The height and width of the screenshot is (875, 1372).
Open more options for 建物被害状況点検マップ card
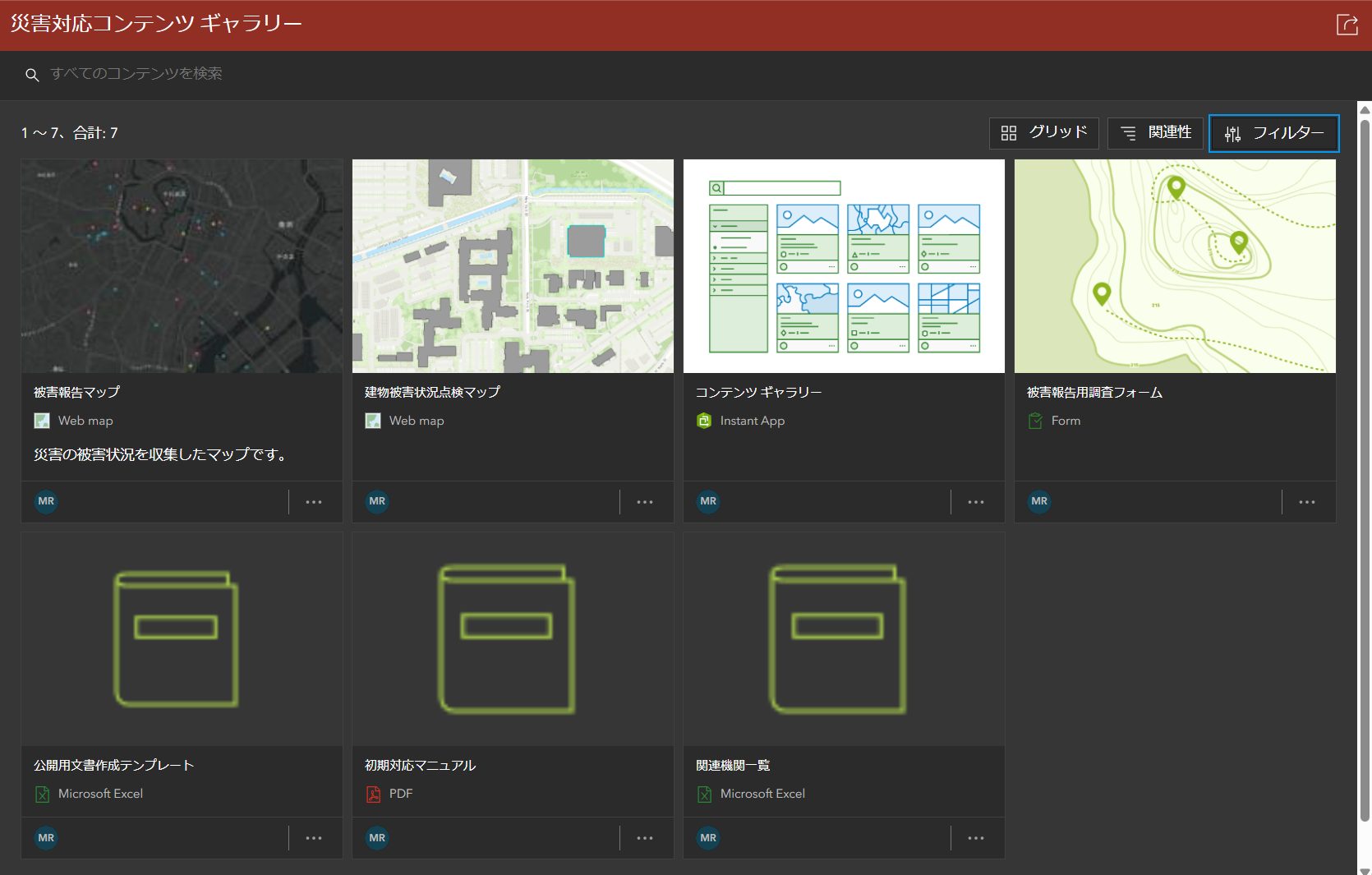(645, 502)
